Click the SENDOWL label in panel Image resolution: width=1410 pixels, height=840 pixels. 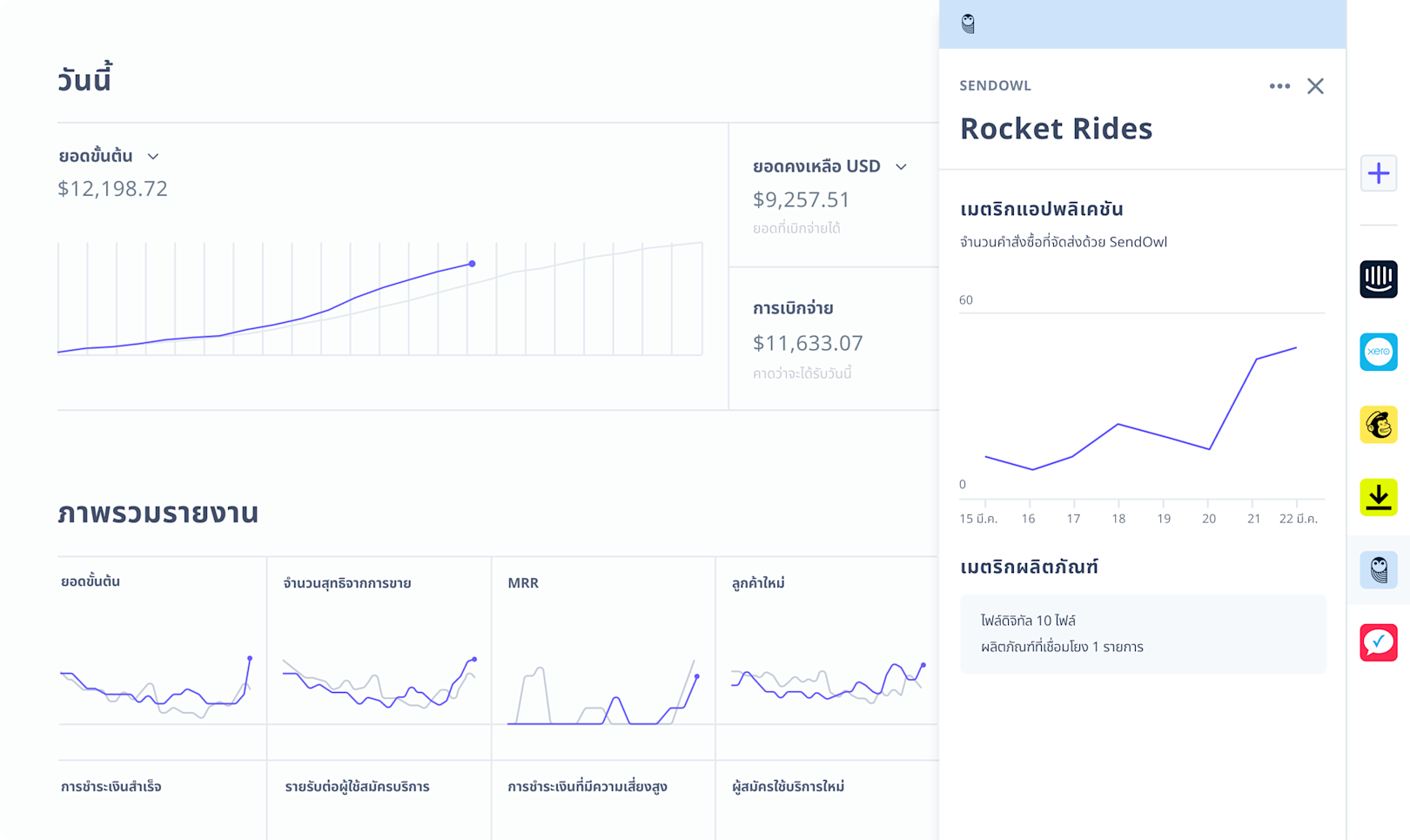995,85
